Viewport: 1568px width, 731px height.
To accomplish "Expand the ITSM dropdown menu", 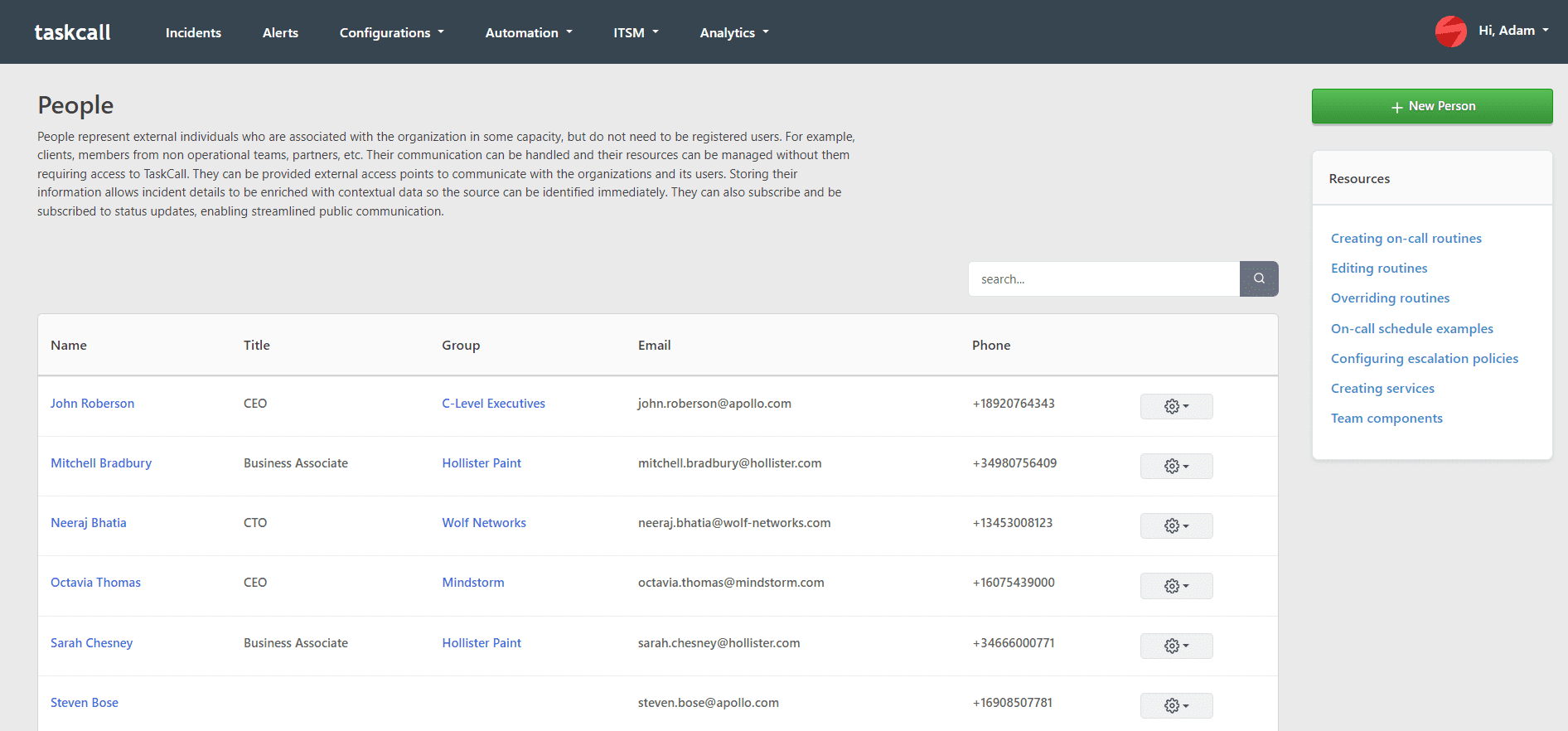I will coord(636,32).
